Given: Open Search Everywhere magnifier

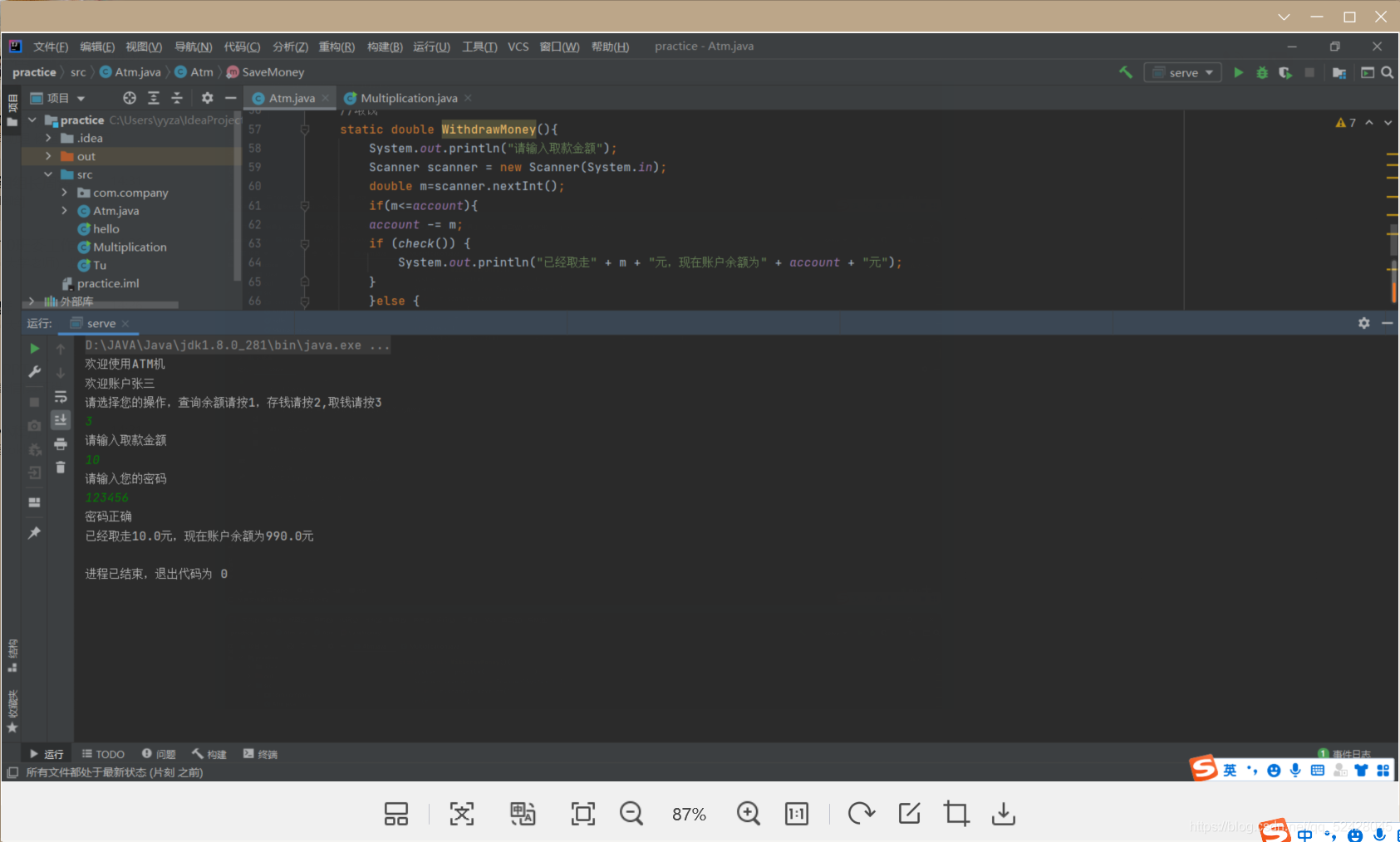Looking at the screenshot, I should tap(1387, 72).
